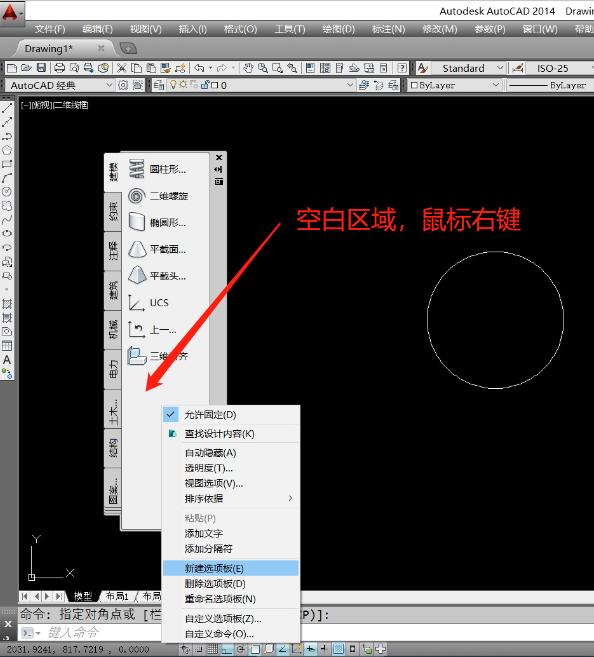Select 自动隐藏(A) in context menu
This screenshot has height=657, width=594.
pyautogui.click(x=231, y=453)
